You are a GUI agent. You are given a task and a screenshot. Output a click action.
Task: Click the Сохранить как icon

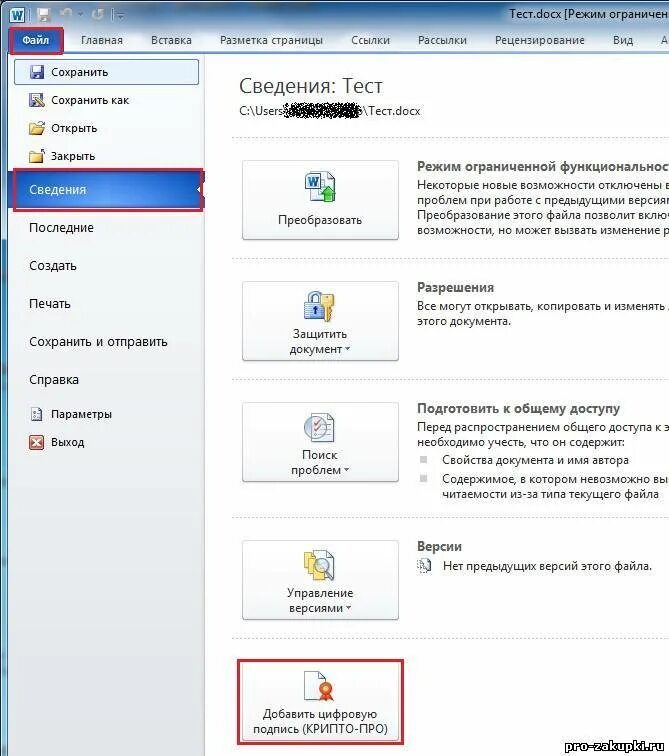[37, 100]
